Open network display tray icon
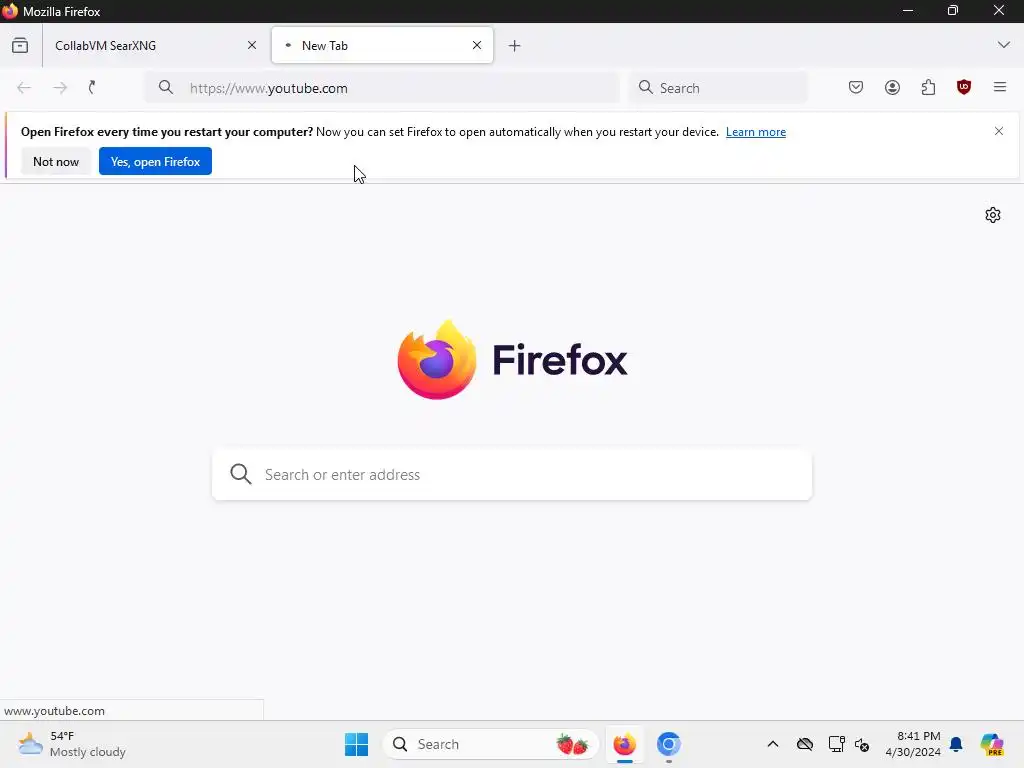This screenshot has height=768, width=1024. point(837,744)
